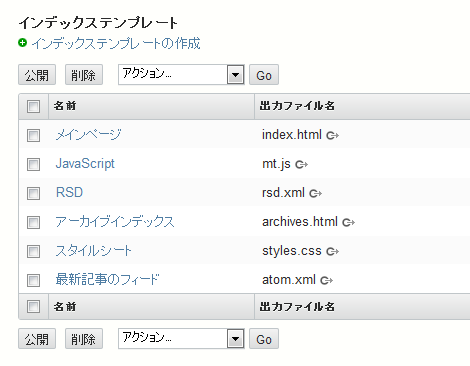This screenshot has width=470, height=366.
Task: Click the top Go button
Action: click(264, 75)
